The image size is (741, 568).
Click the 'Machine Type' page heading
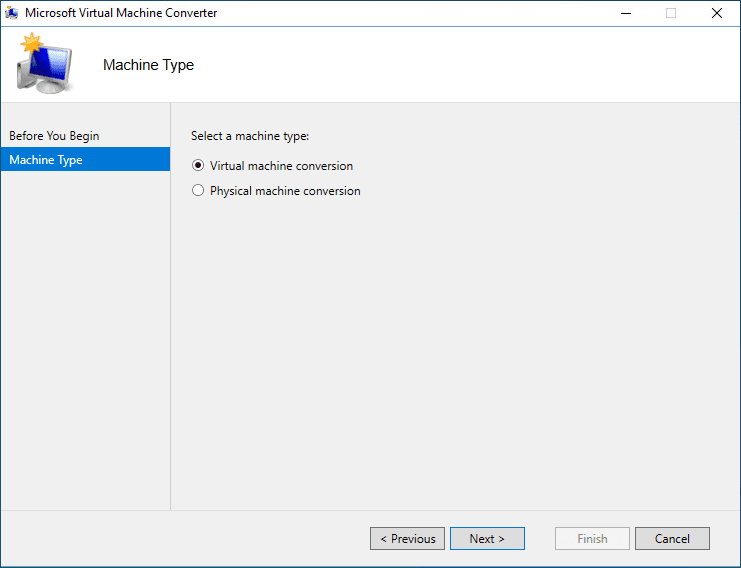(x=148, y=65)
